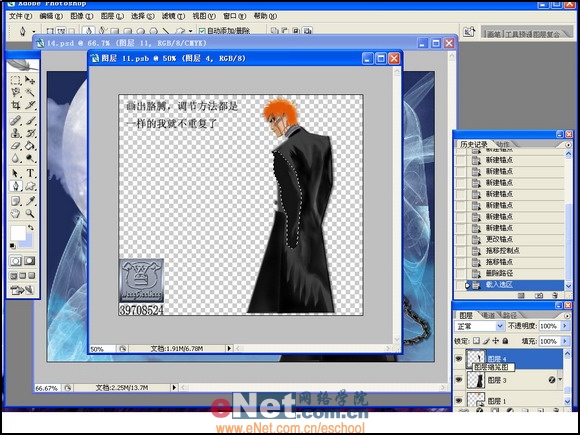The width and height of the screenshot is (580, 435).
Task: Select the Eraser tool
Action: (16, 146)
